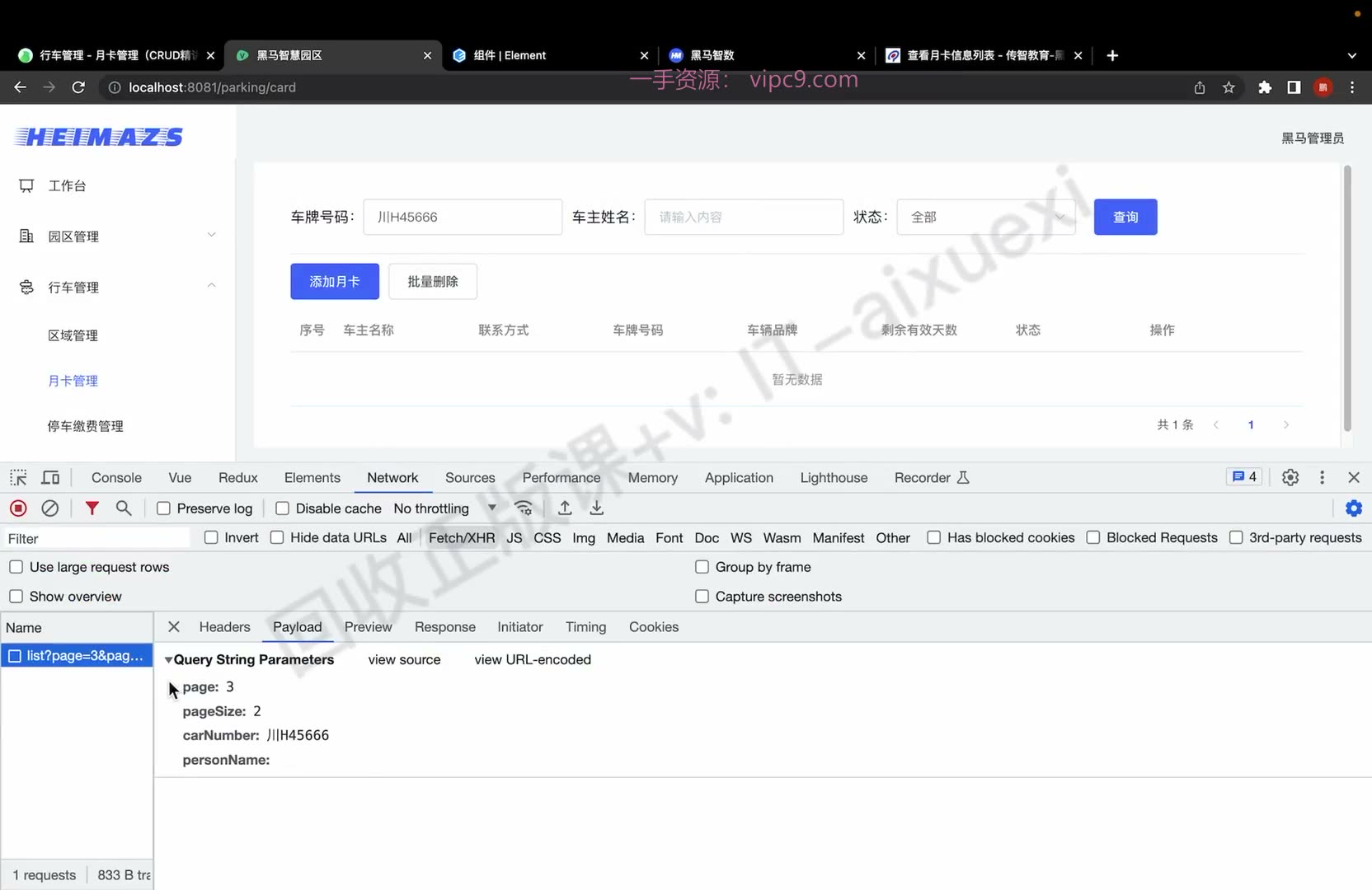Enable Disable cache checkbox
The width and height of the screenshot is (1372, 890).
pos(282,508)
